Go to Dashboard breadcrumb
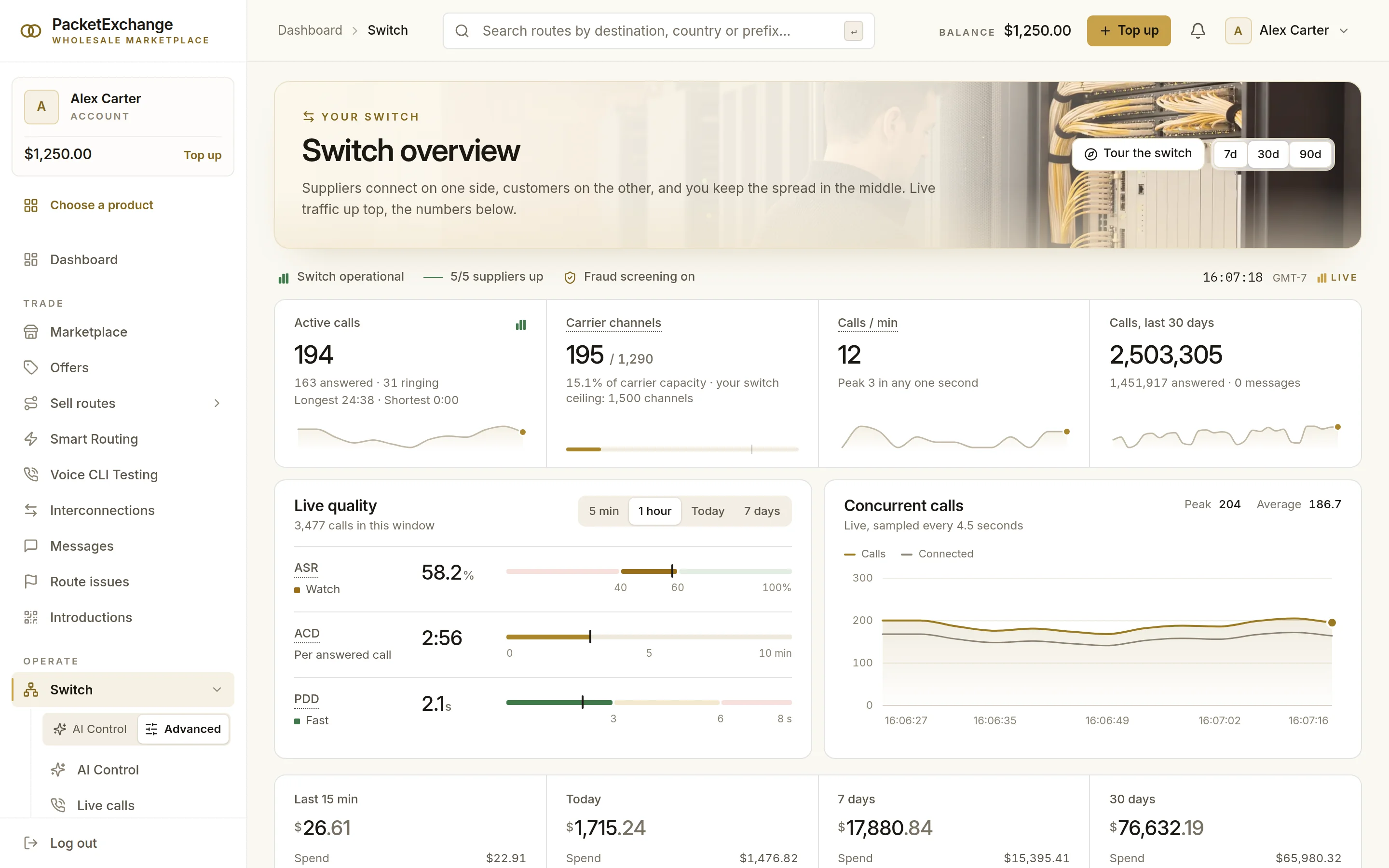The width and height of the screenshot is (1389, 868). pyautogui.click(x=310, y=30)
